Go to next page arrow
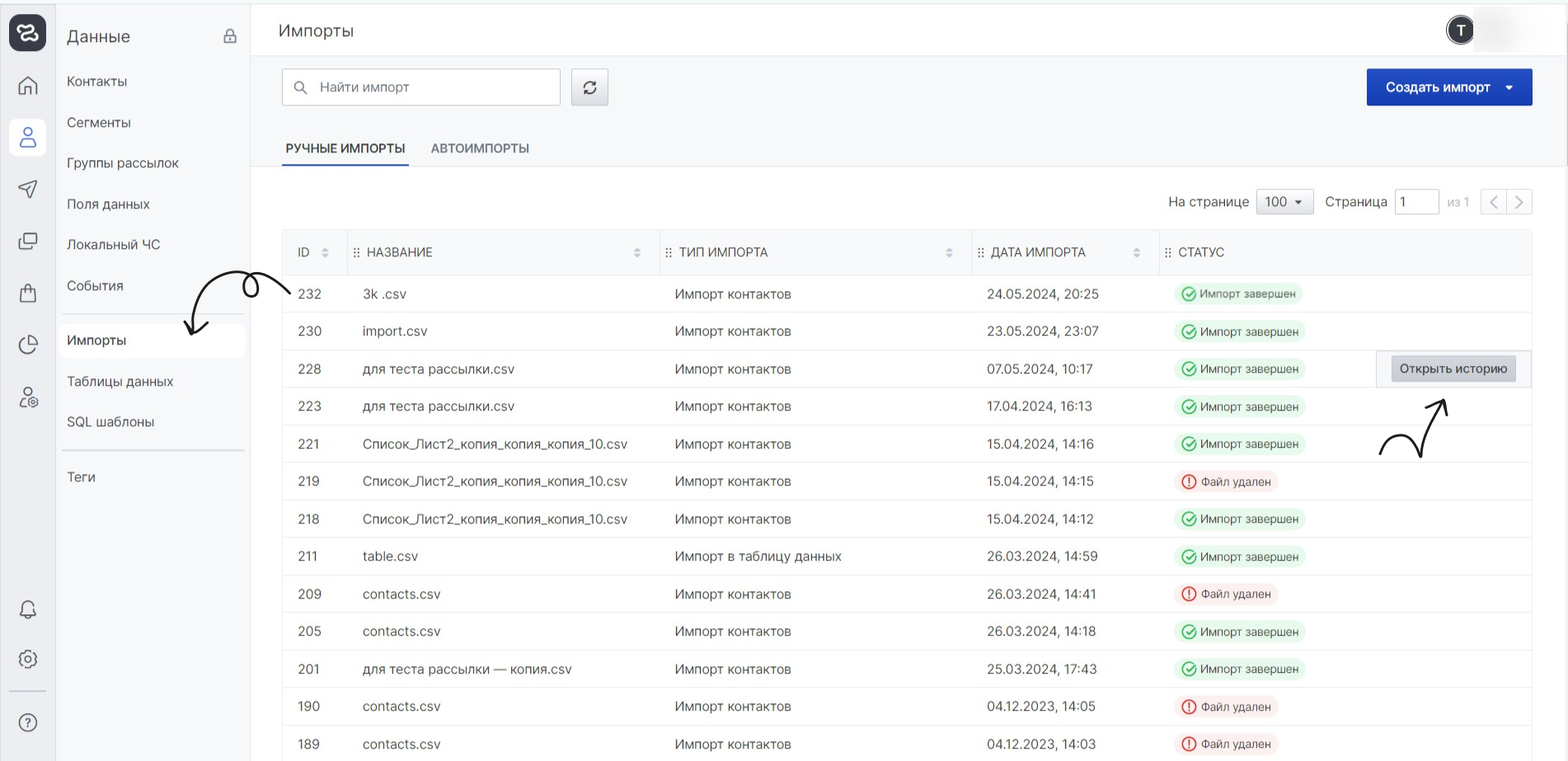Viewport: 1568px width, 761px height. coord(1519,202)
